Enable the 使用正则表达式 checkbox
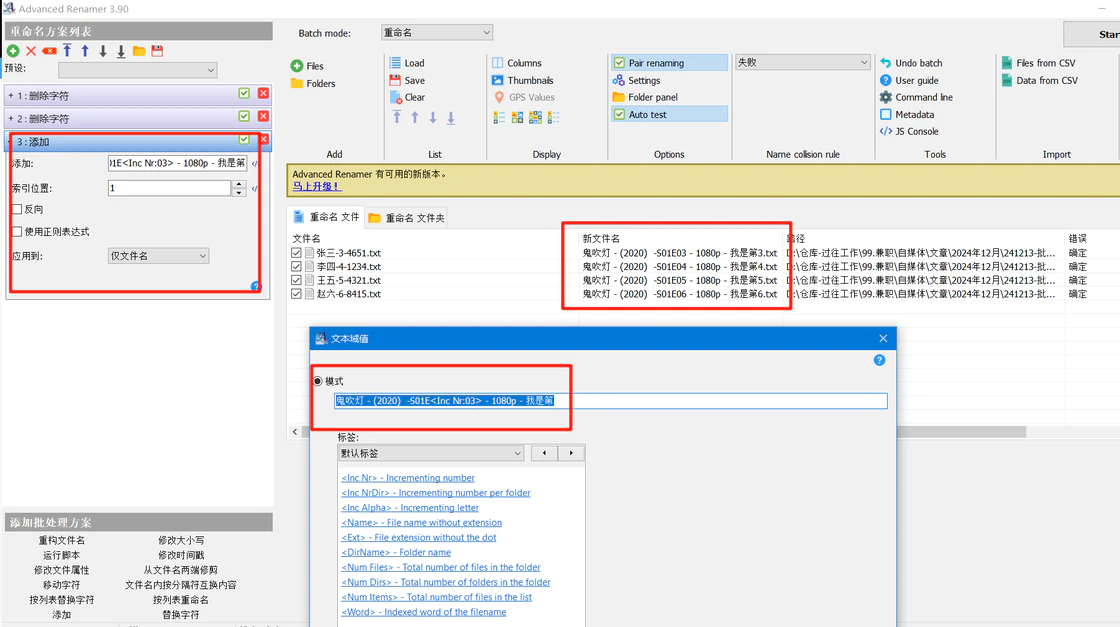 pyautogui.click(x=17, y=231)
